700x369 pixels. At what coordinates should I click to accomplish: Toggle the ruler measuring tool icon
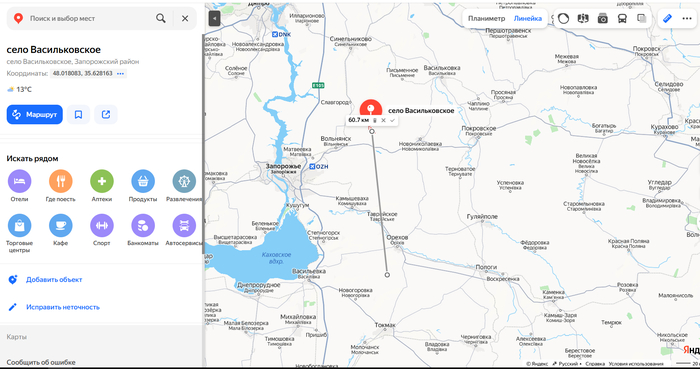(x=667, y=19)
